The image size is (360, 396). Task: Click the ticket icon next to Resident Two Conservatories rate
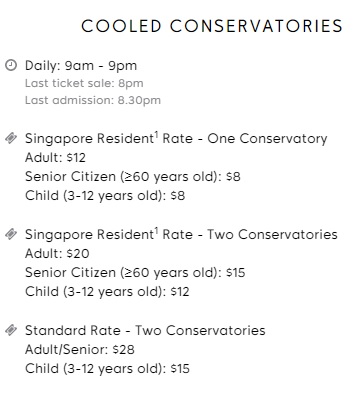(x=11, y=234)
